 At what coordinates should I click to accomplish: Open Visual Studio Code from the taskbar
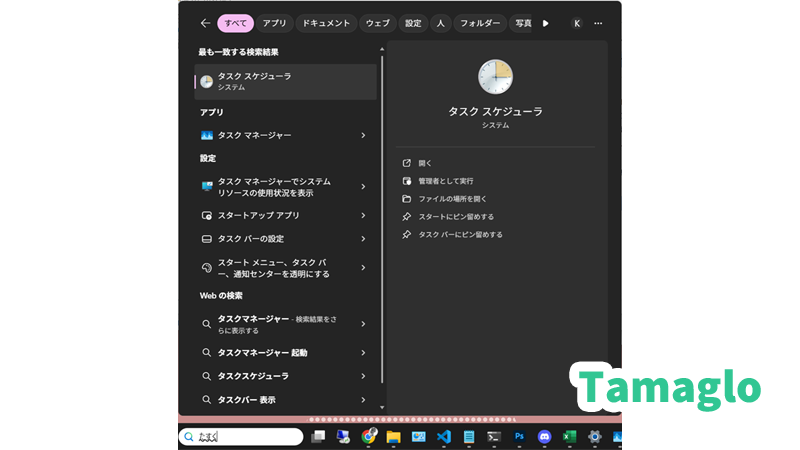pyautogui.click(x=444, y=437)
